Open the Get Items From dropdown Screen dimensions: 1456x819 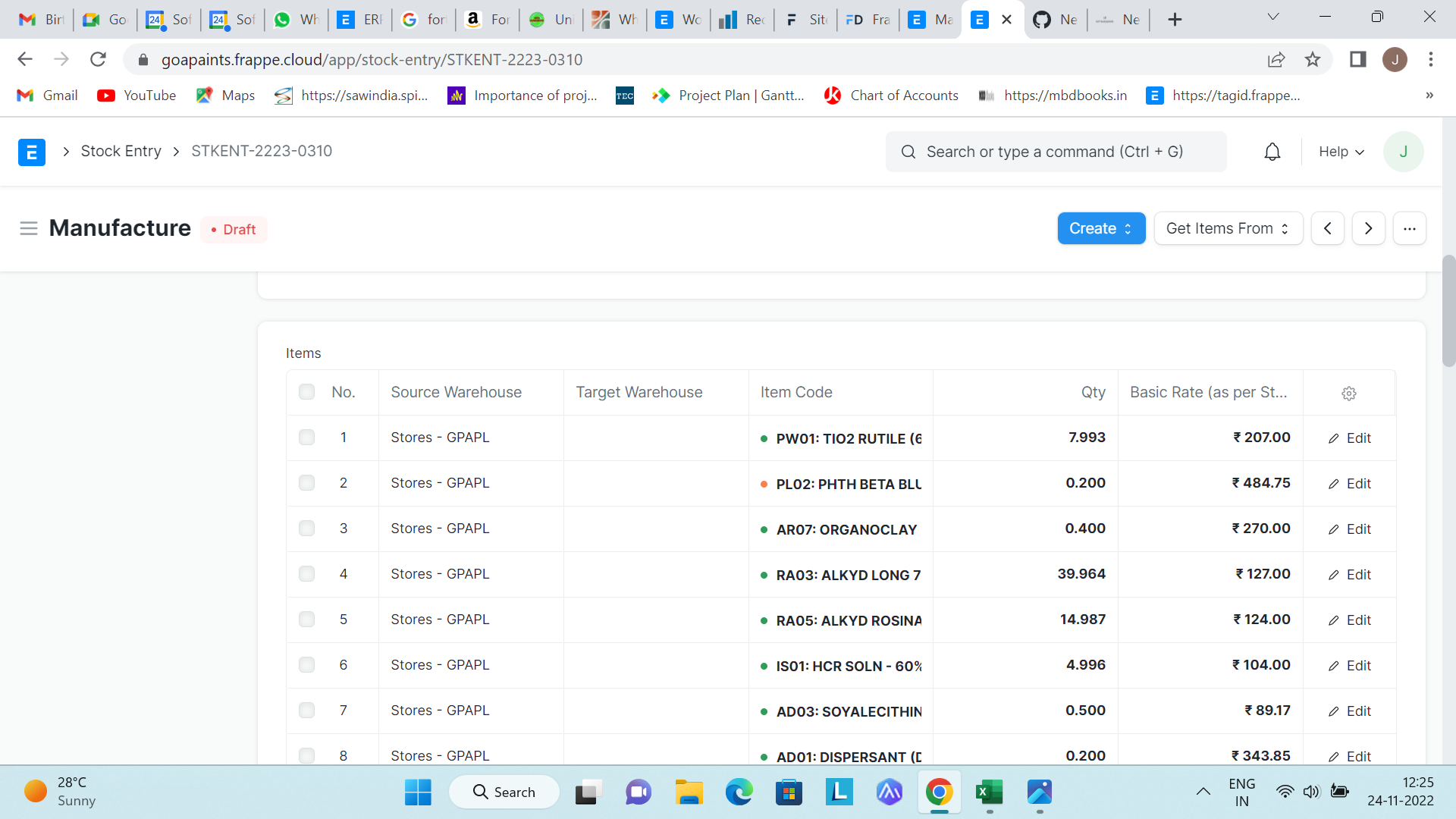tap(1228, 228)
